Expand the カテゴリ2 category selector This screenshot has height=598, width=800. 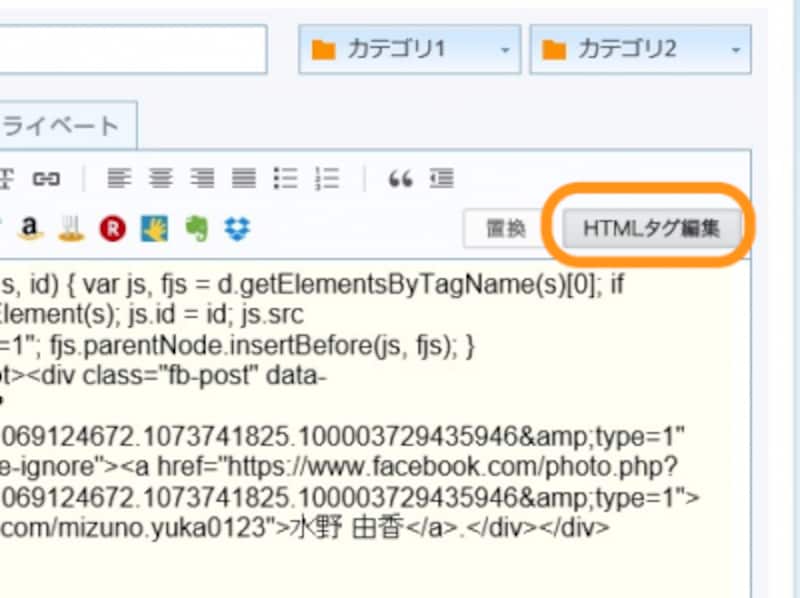(x=735, y=48)
